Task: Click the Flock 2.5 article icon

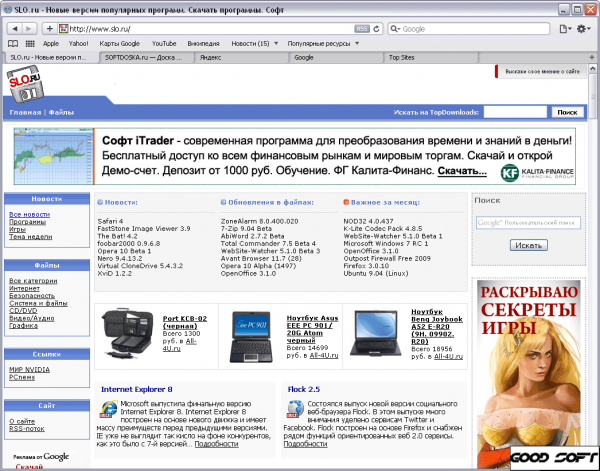Action: point(295,409)
